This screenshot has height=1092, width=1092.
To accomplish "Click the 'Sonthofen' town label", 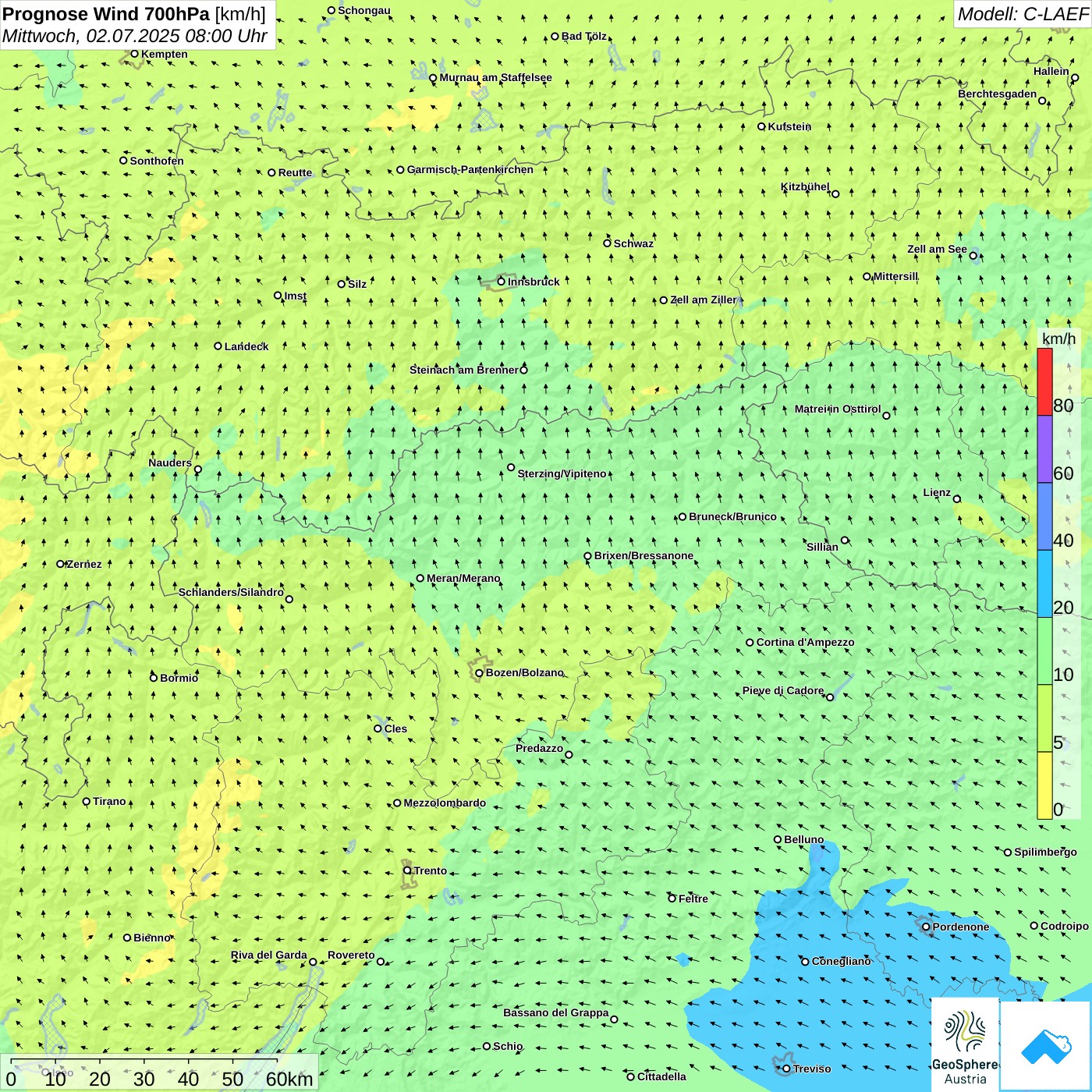I will pyautogui.click(x=157, y=161).
